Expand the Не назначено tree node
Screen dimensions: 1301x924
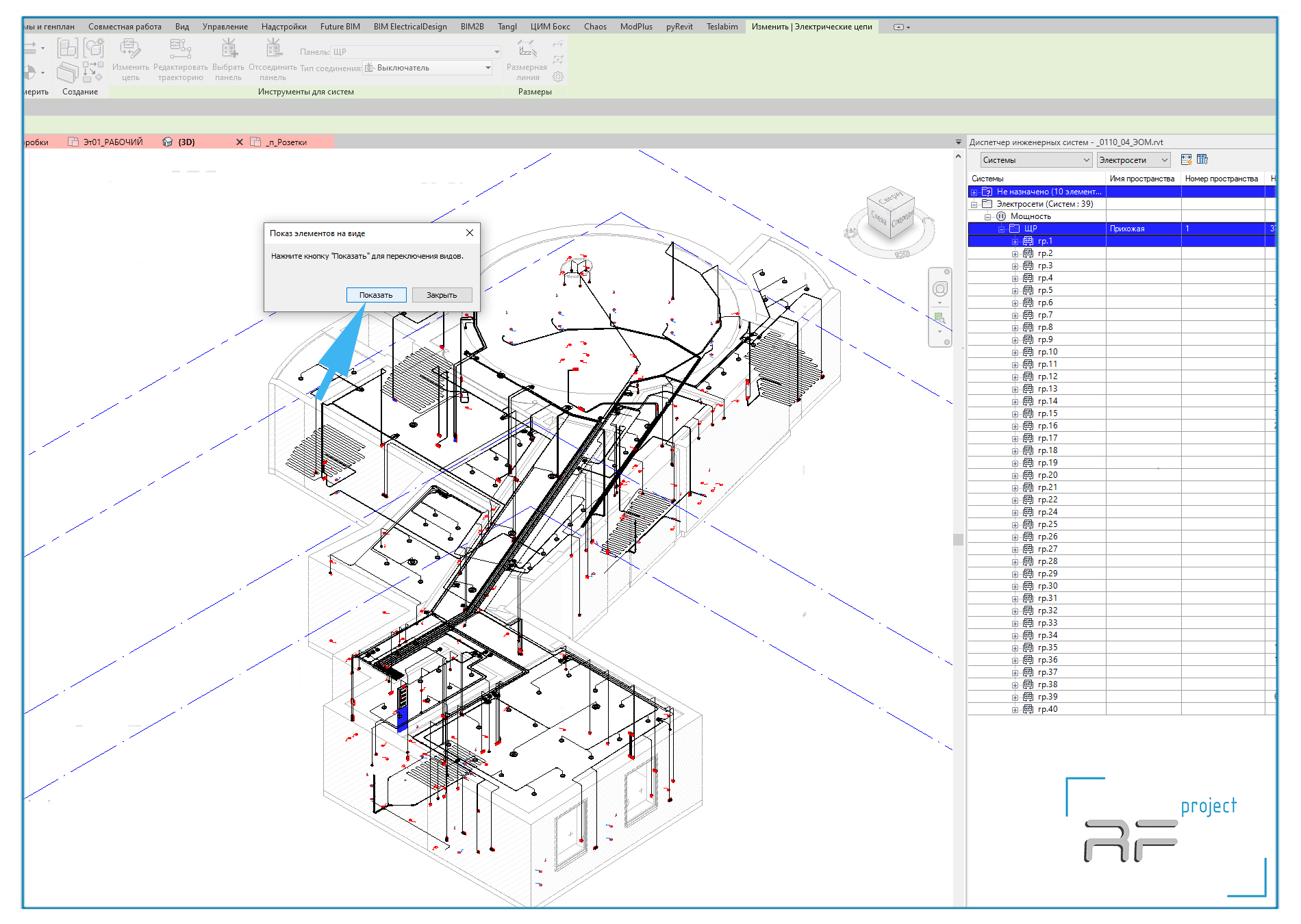[974, 192]
